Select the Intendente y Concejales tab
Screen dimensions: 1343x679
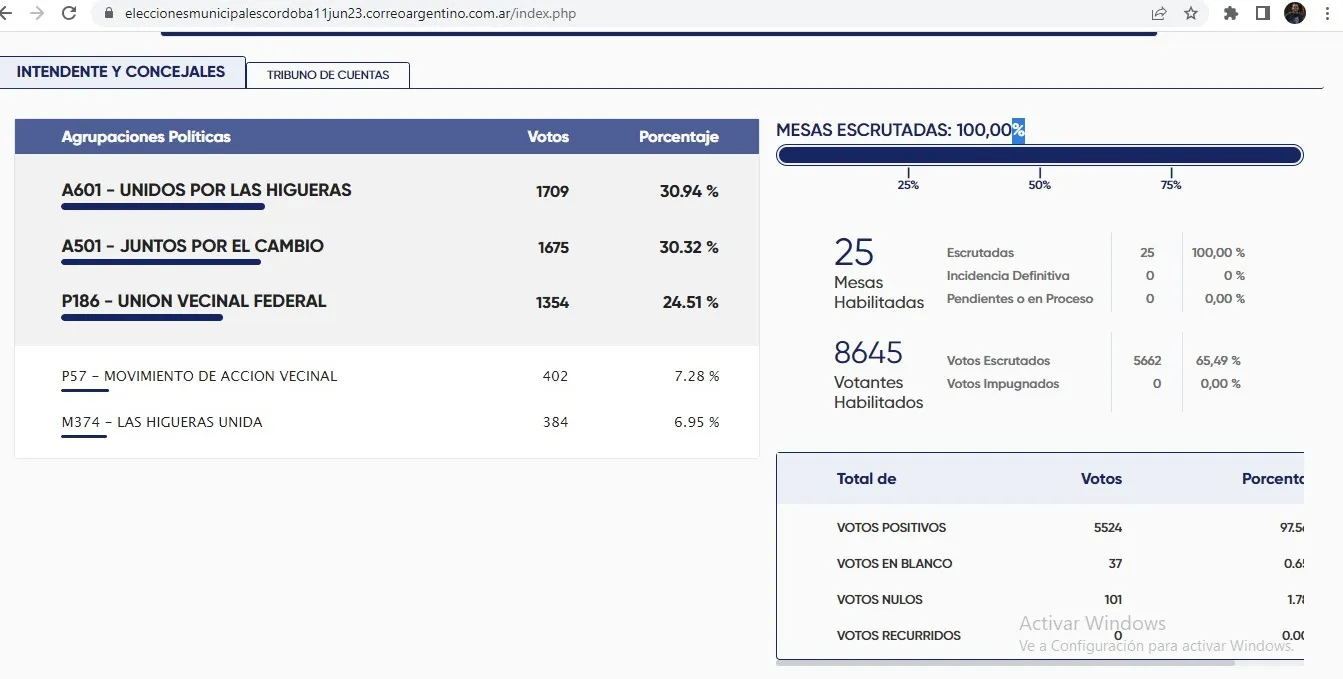121,72
